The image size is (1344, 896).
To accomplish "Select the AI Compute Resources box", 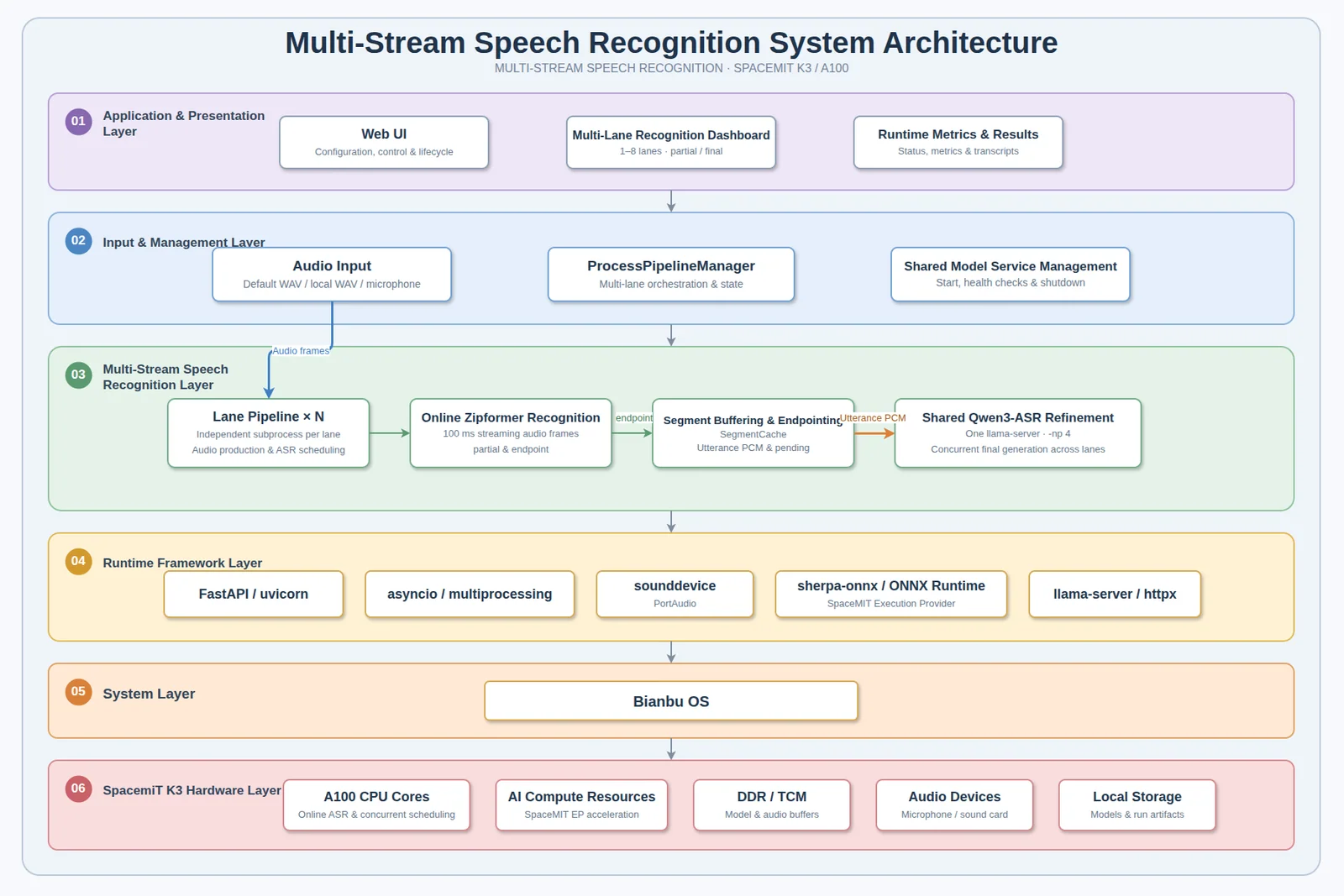I will click(581, 804).
